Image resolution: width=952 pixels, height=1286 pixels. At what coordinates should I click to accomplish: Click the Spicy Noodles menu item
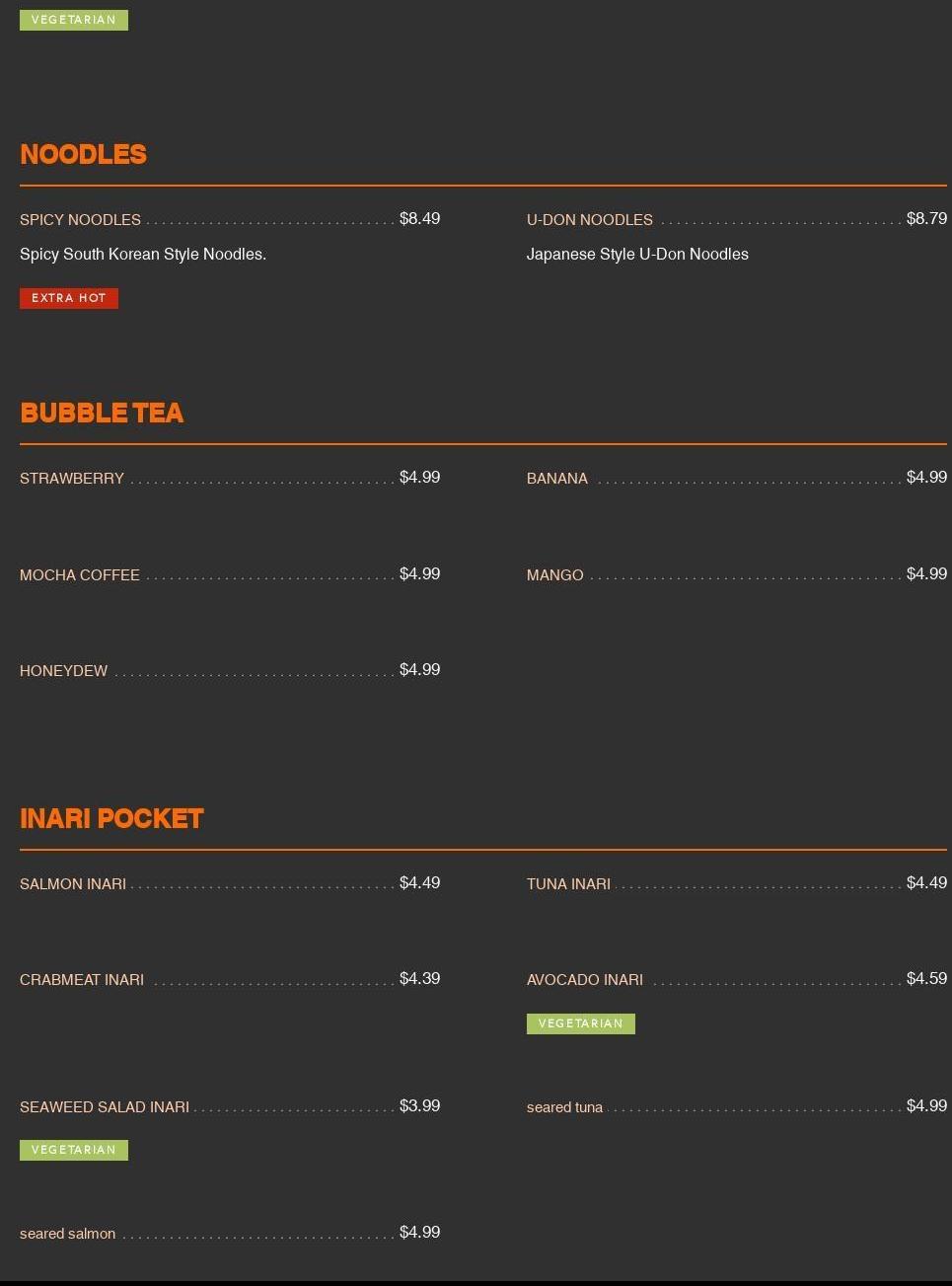coord(80,220)
